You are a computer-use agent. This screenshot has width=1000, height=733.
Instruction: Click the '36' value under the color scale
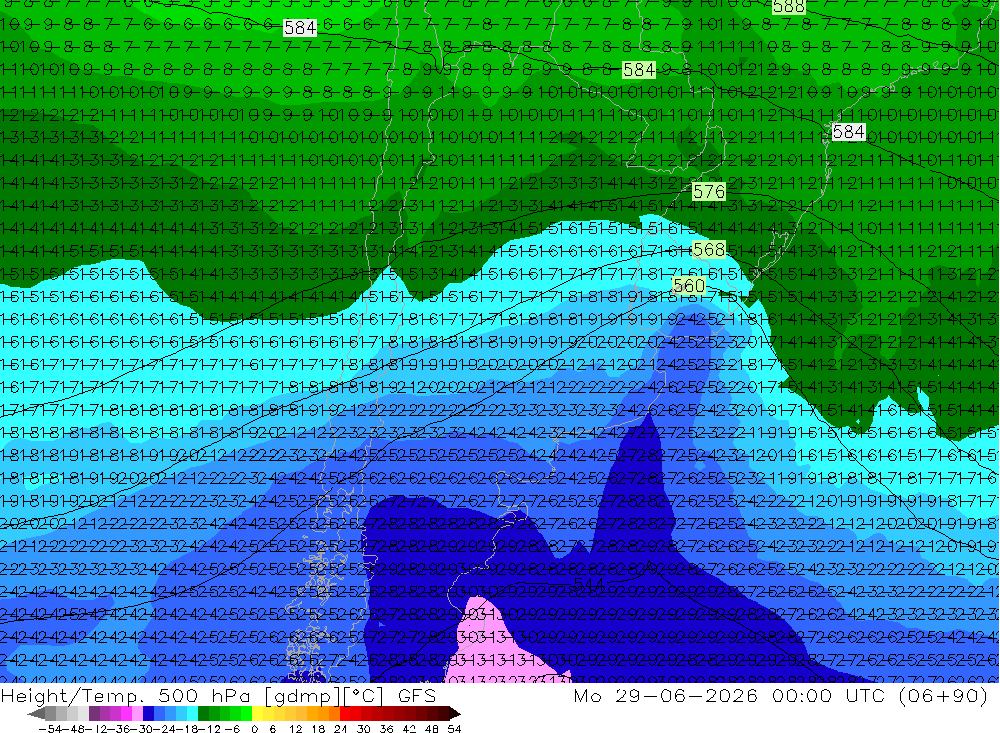pos(386,729)
